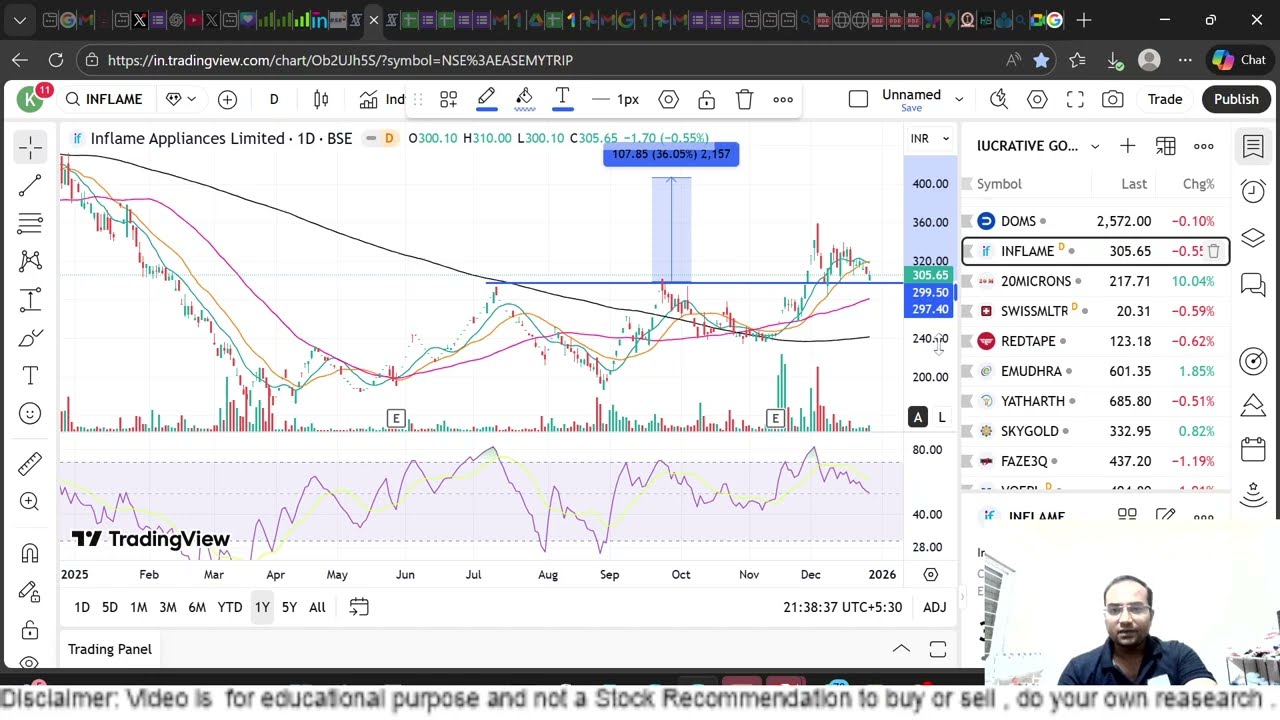The width and height of the screenshot is (1280, 720).
Task: Open the layout setup square icon
Action: coord(858,99)
